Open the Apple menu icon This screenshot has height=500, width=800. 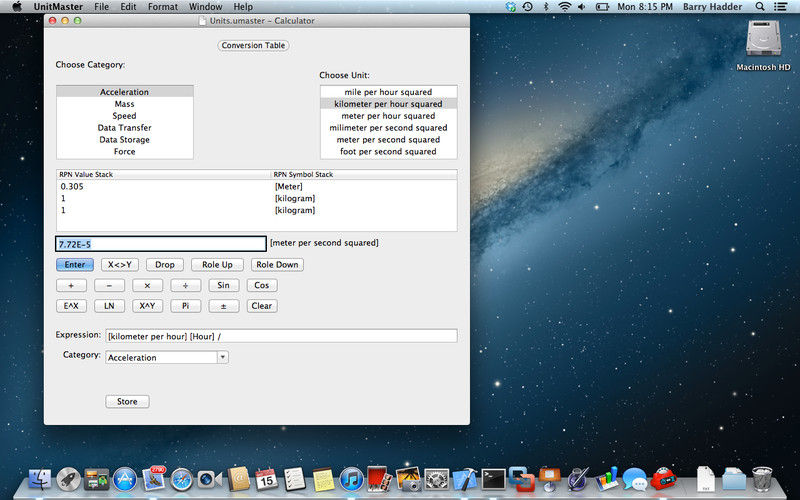(x=17, y=7)
